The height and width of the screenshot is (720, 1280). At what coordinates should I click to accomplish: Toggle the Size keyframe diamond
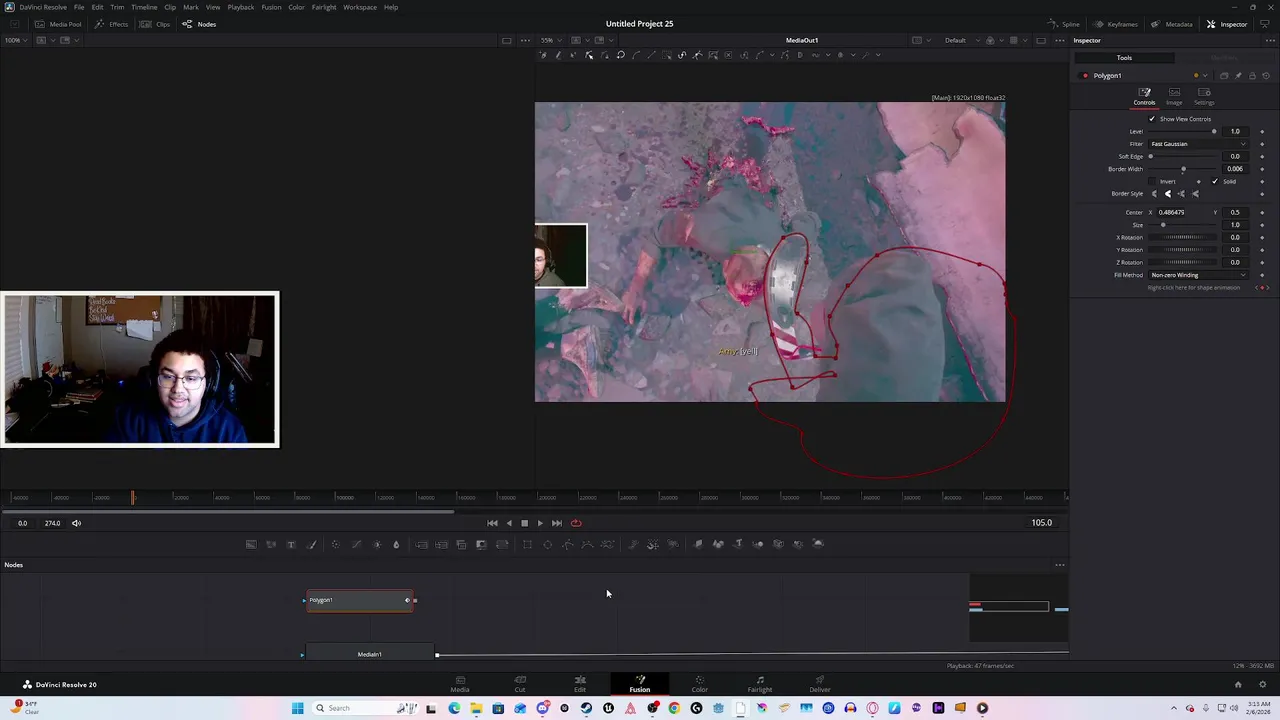point(1262,225)
